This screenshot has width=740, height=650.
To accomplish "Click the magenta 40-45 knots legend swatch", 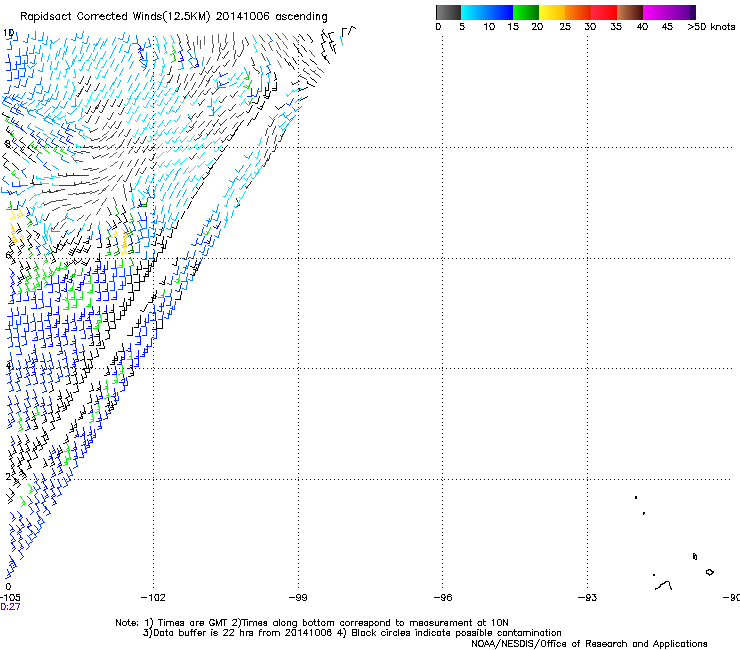I will pyautogui.click(x=656, y=12).
